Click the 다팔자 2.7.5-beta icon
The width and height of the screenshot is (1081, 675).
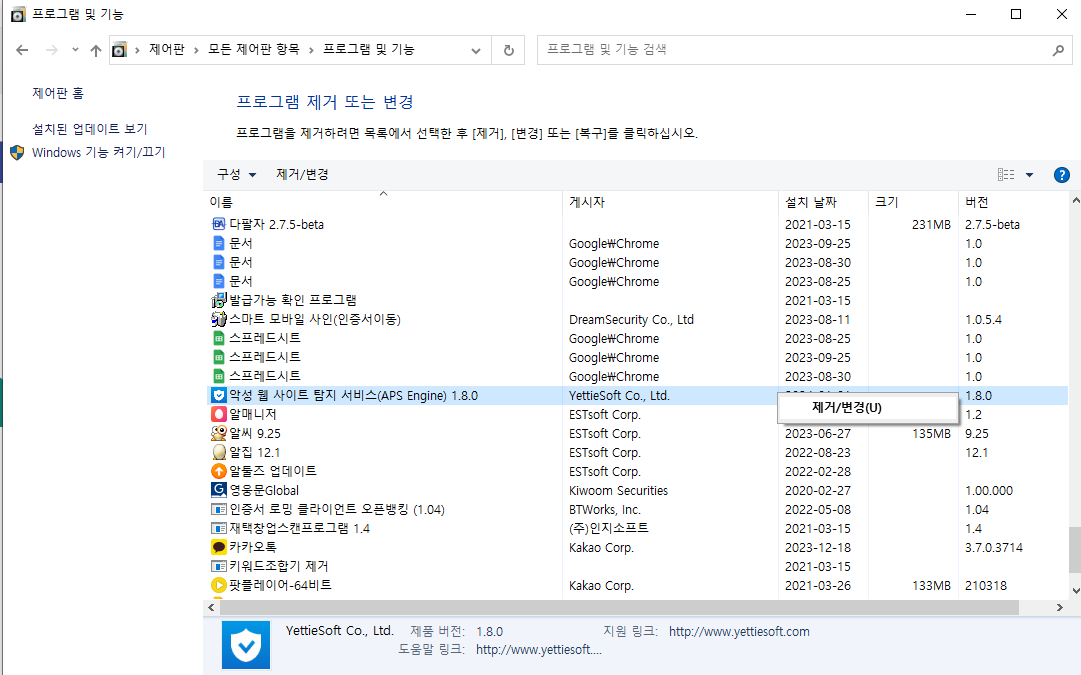219,224
